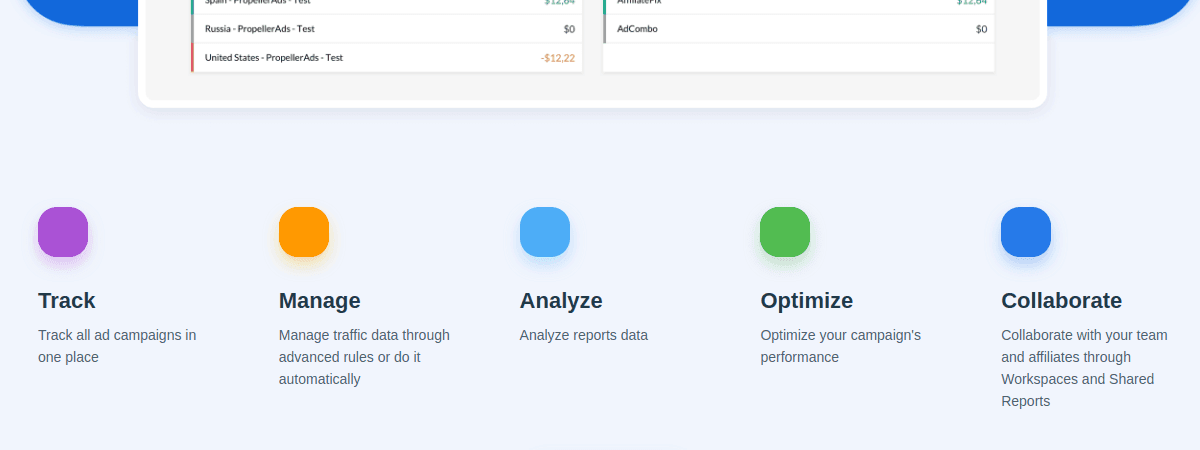The image size is (1200, 450).
Task: Open the Russia - PropellerAds - Test campaign row
Action: (x=260, y=29)
